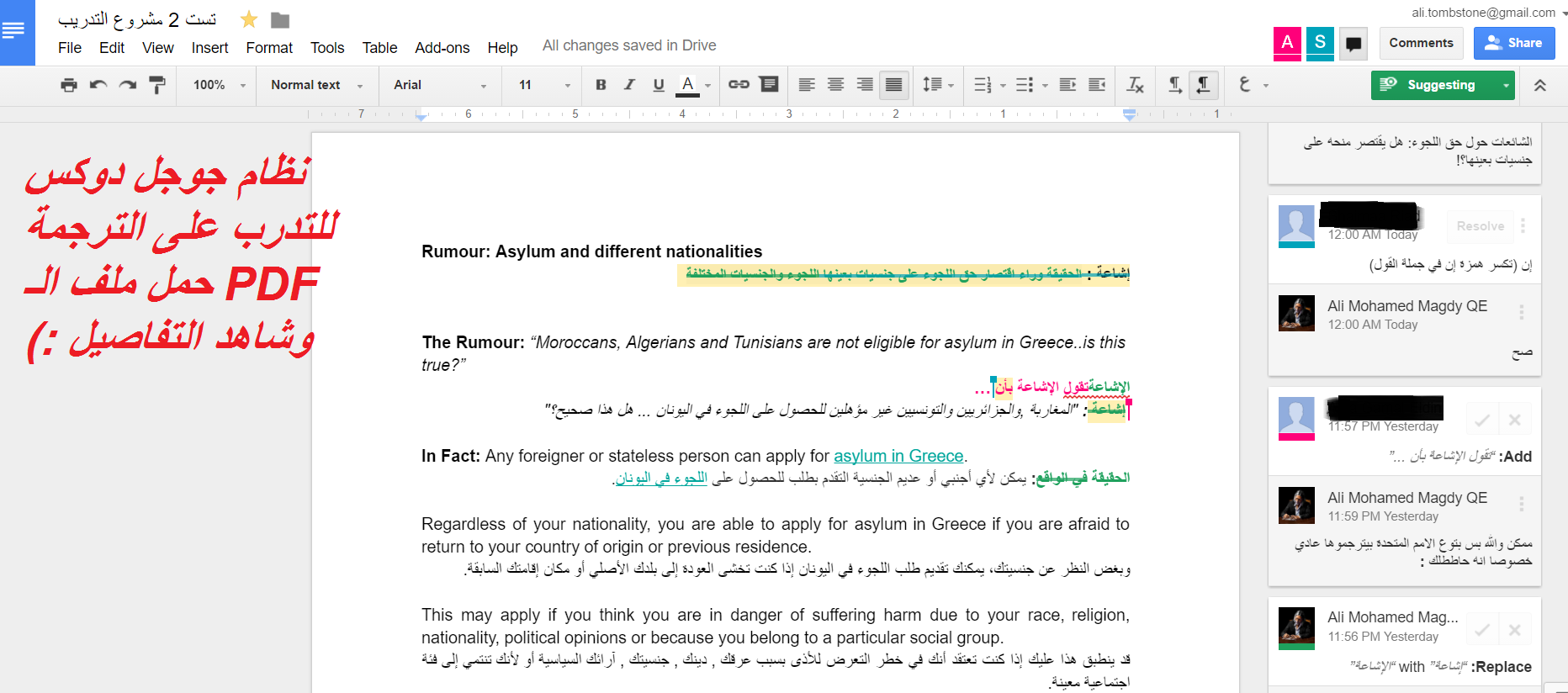1568x693 pixels.
Task: Open the Normal text style dropdown
Action: [x=317, y=85]
